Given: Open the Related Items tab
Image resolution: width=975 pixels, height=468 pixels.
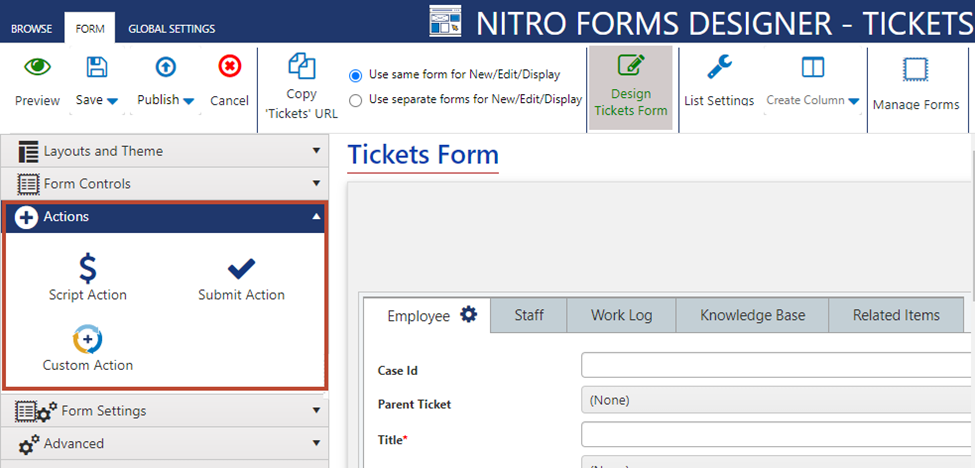Looking at the screenshot, I should pos(896,315).
